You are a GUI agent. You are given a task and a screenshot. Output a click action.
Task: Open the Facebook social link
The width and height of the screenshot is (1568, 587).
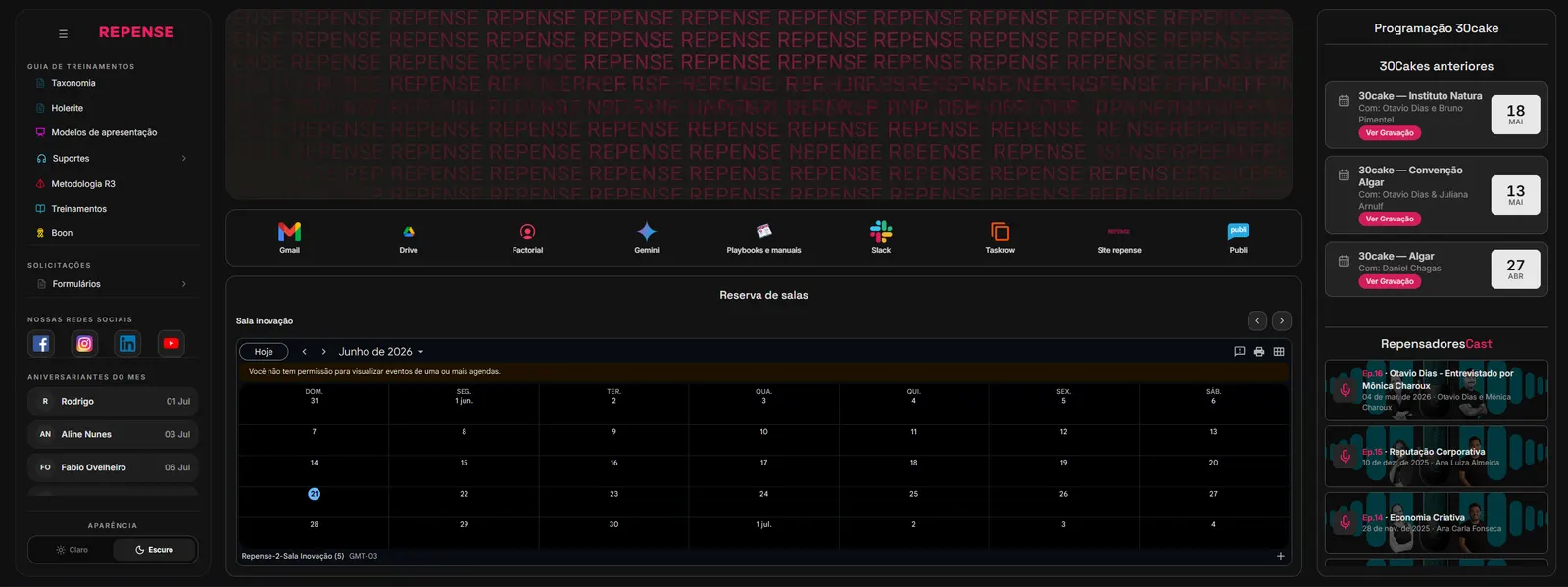point(41,343)
